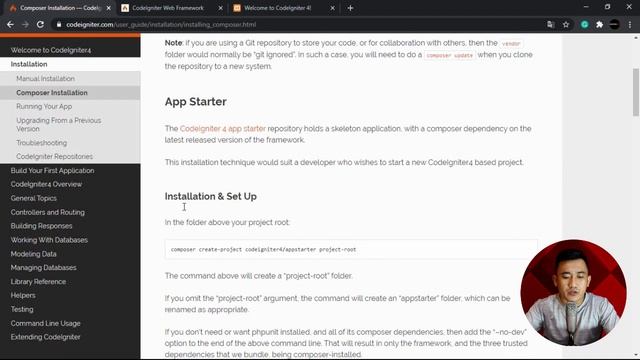Screen dimensions: 640x360
Task: Open Upgrading From a Previous Version
Action: [58, 124]
